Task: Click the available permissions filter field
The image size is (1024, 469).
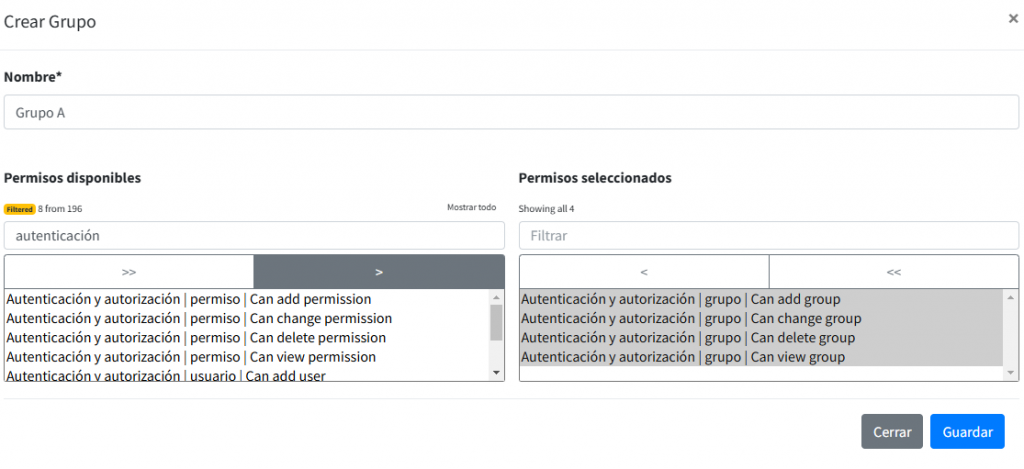Action: [x=254, y=236]
